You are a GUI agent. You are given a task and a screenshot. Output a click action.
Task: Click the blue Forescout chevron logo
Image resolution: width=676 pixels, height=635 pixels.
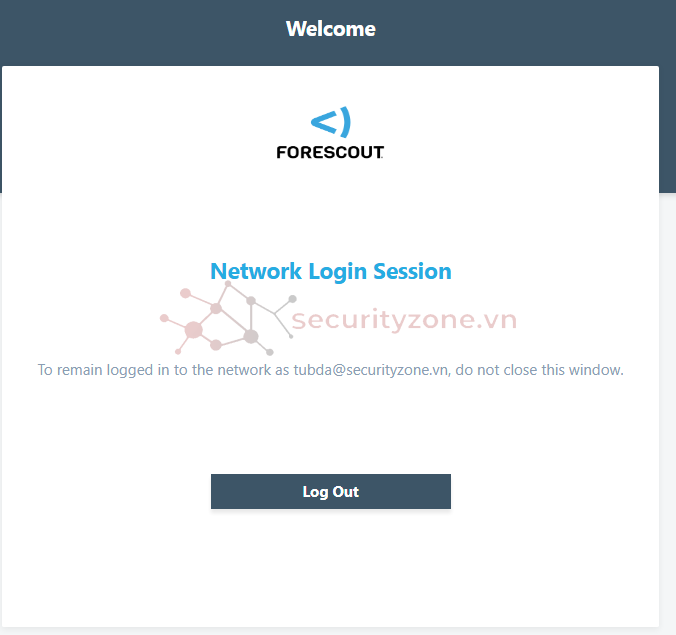coord(331,122)
